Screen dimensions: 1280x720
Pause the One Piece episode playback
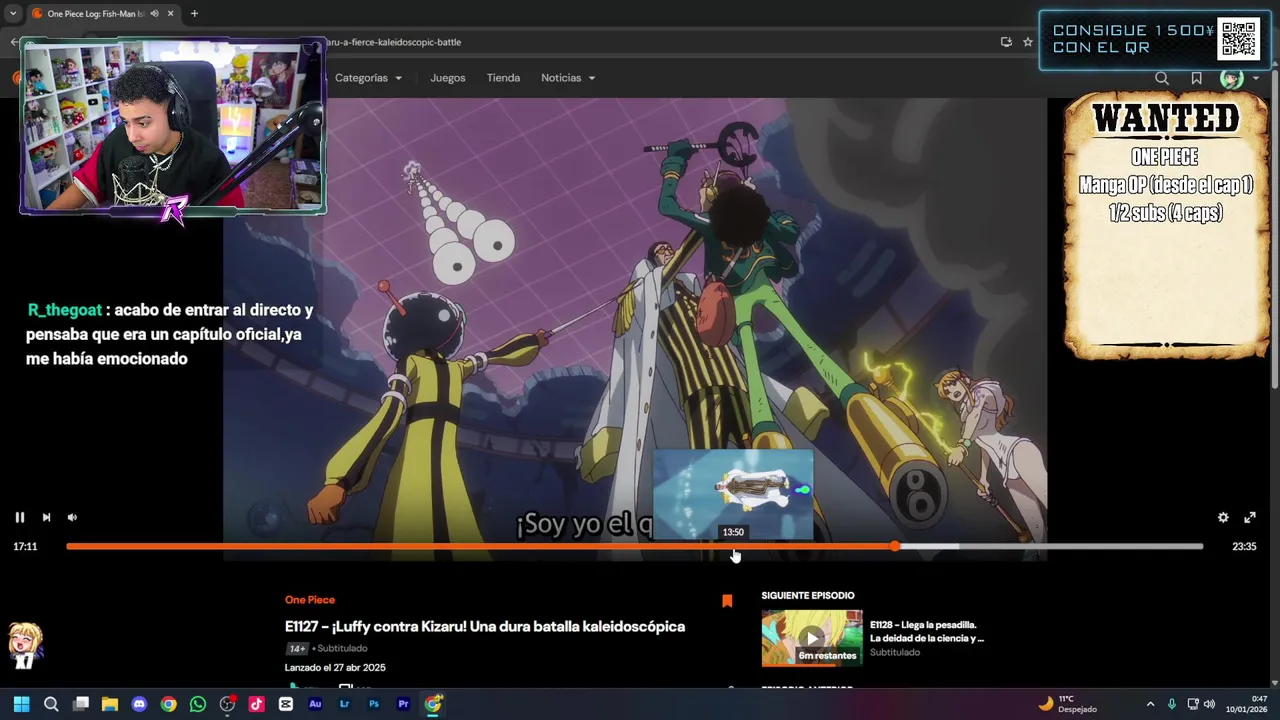click(x=19, y=517)
